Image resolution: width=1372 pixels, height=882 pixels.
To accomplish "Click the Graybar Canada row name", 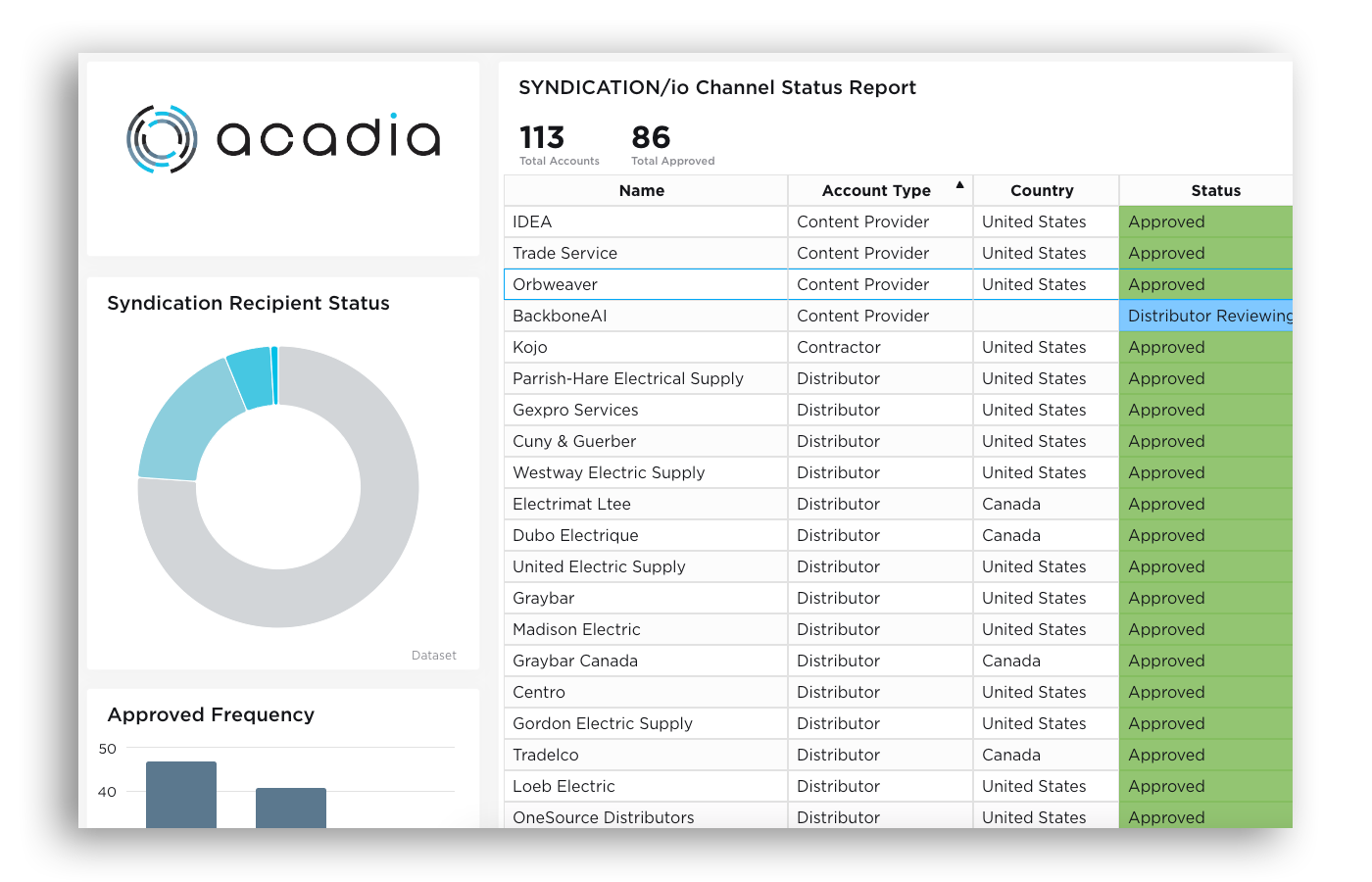I will [575, 661].
